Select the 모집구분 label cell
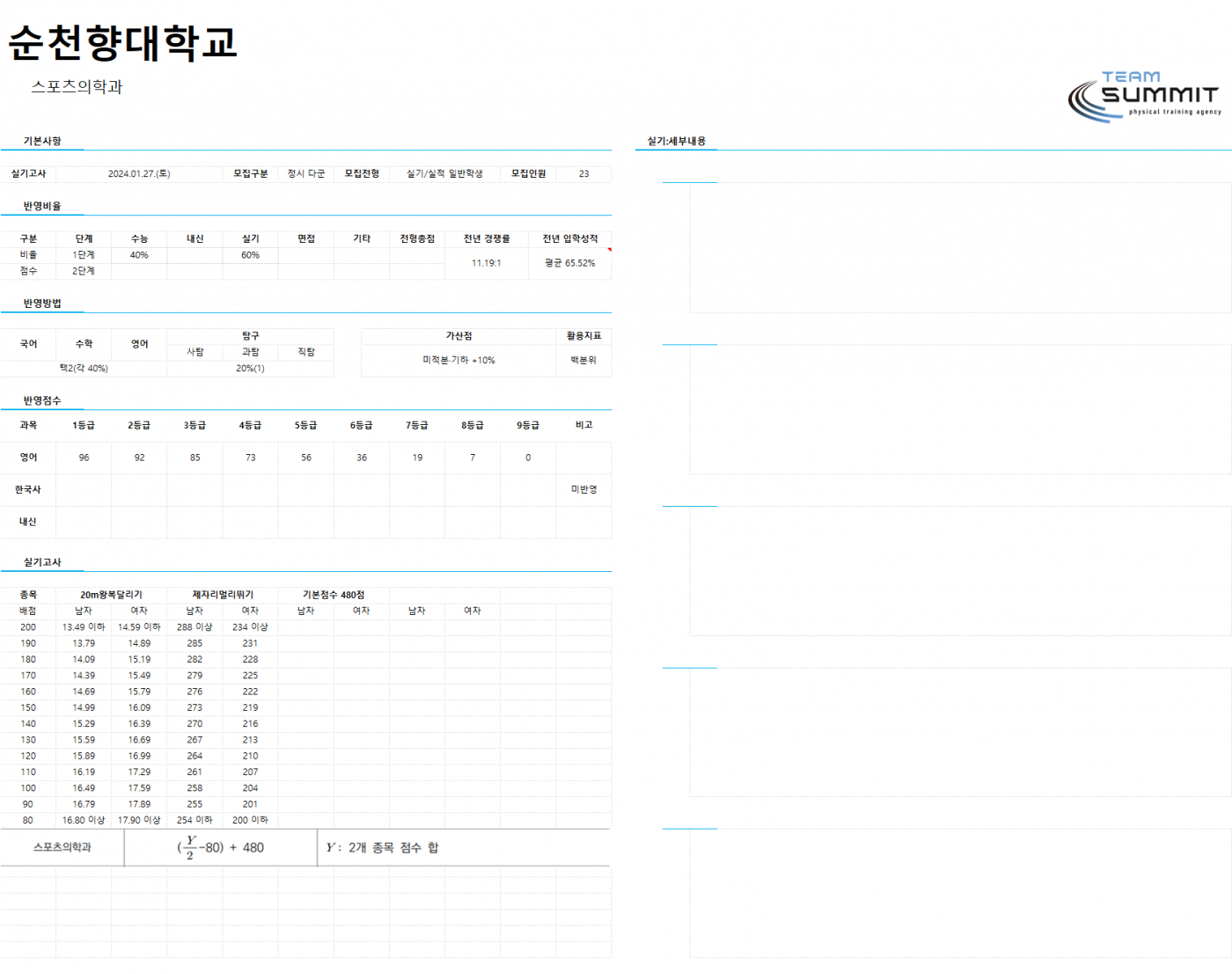This screenshot has height=974, width=1232. (x=251, y=173)
